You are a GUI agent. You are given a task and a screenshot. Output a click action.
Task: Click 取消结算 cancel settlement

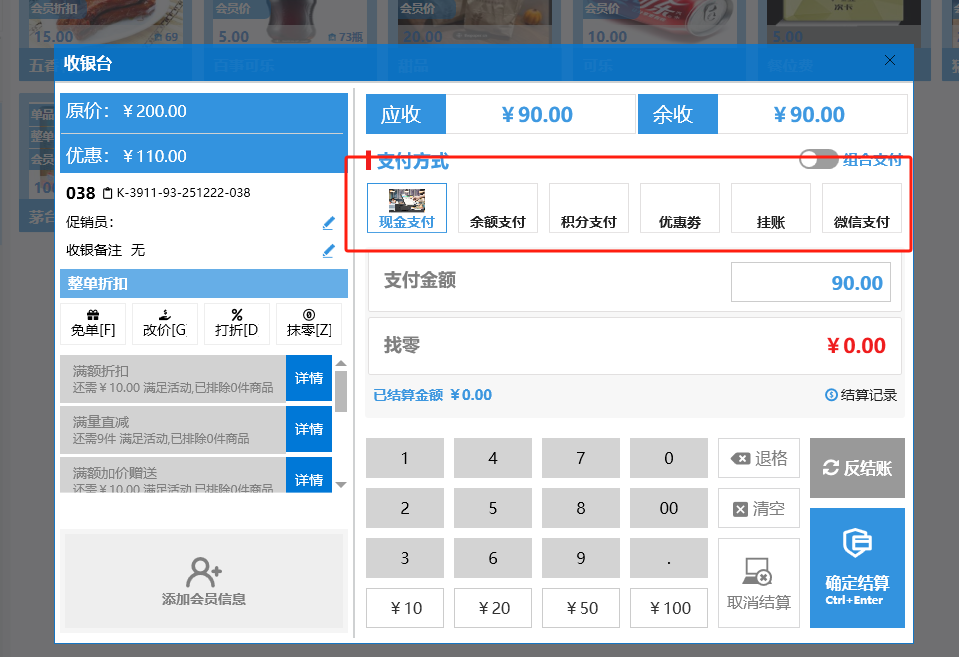(x=759, y=583)
